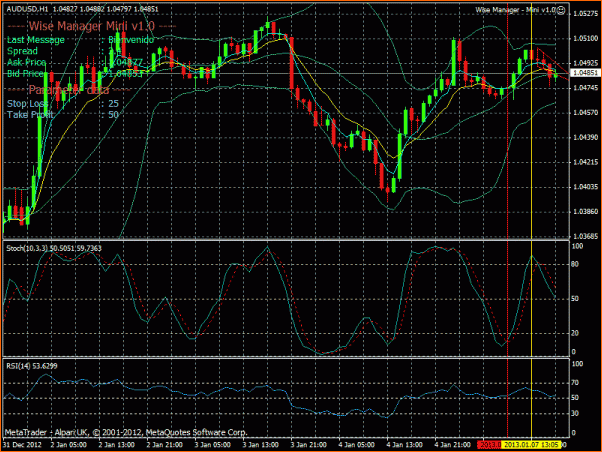Click the '4 Jan 05:00' time label

pyautogui.click(x=356, y=445)
